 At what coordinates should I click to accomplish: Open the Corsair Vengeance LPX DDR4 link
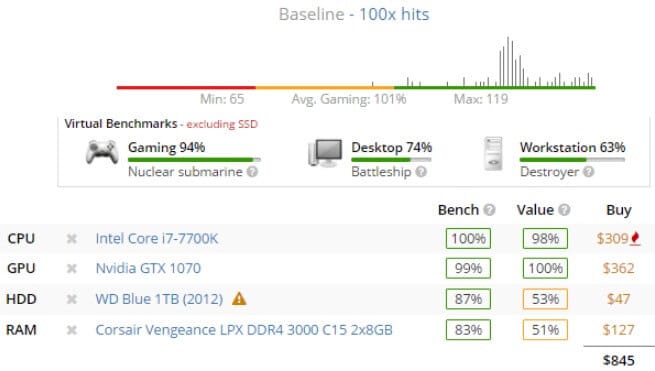[244, 330]
